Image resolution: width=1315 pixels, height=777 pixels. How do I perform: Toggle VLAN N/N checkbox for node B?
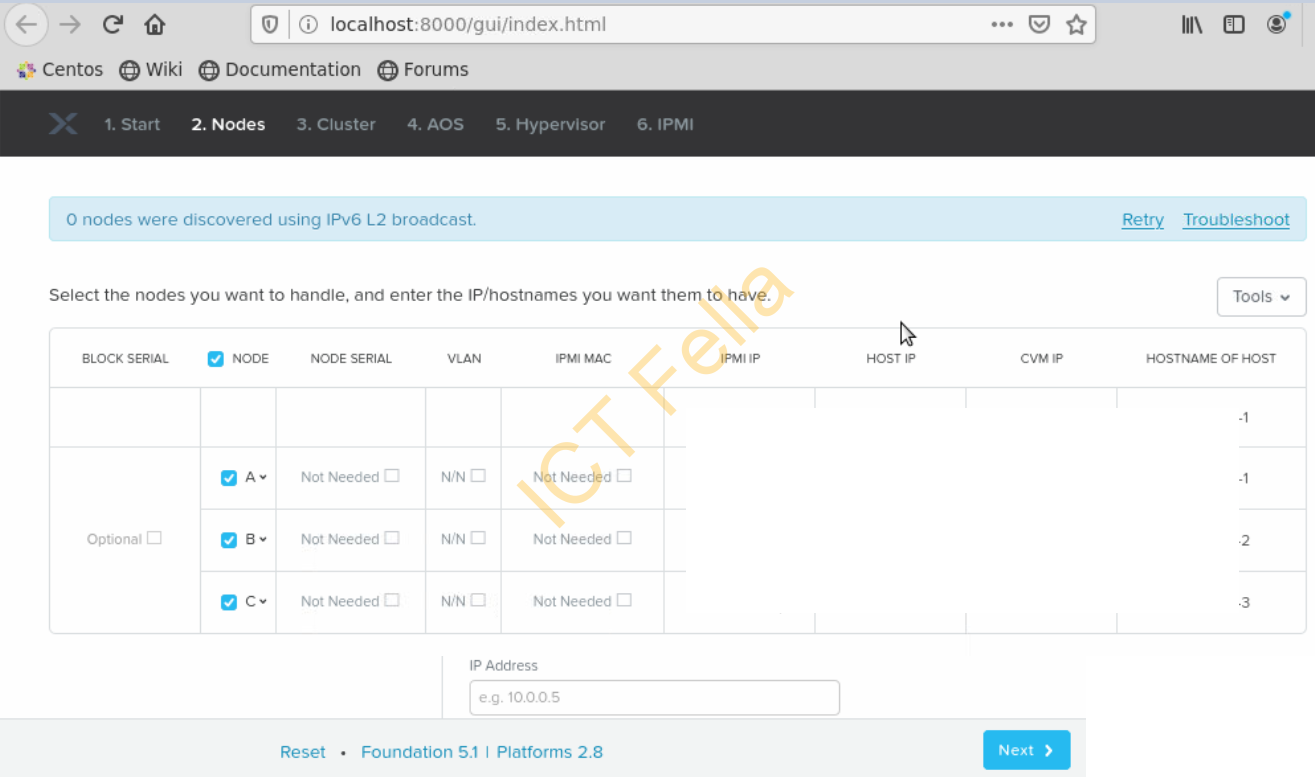pos(478,538)
